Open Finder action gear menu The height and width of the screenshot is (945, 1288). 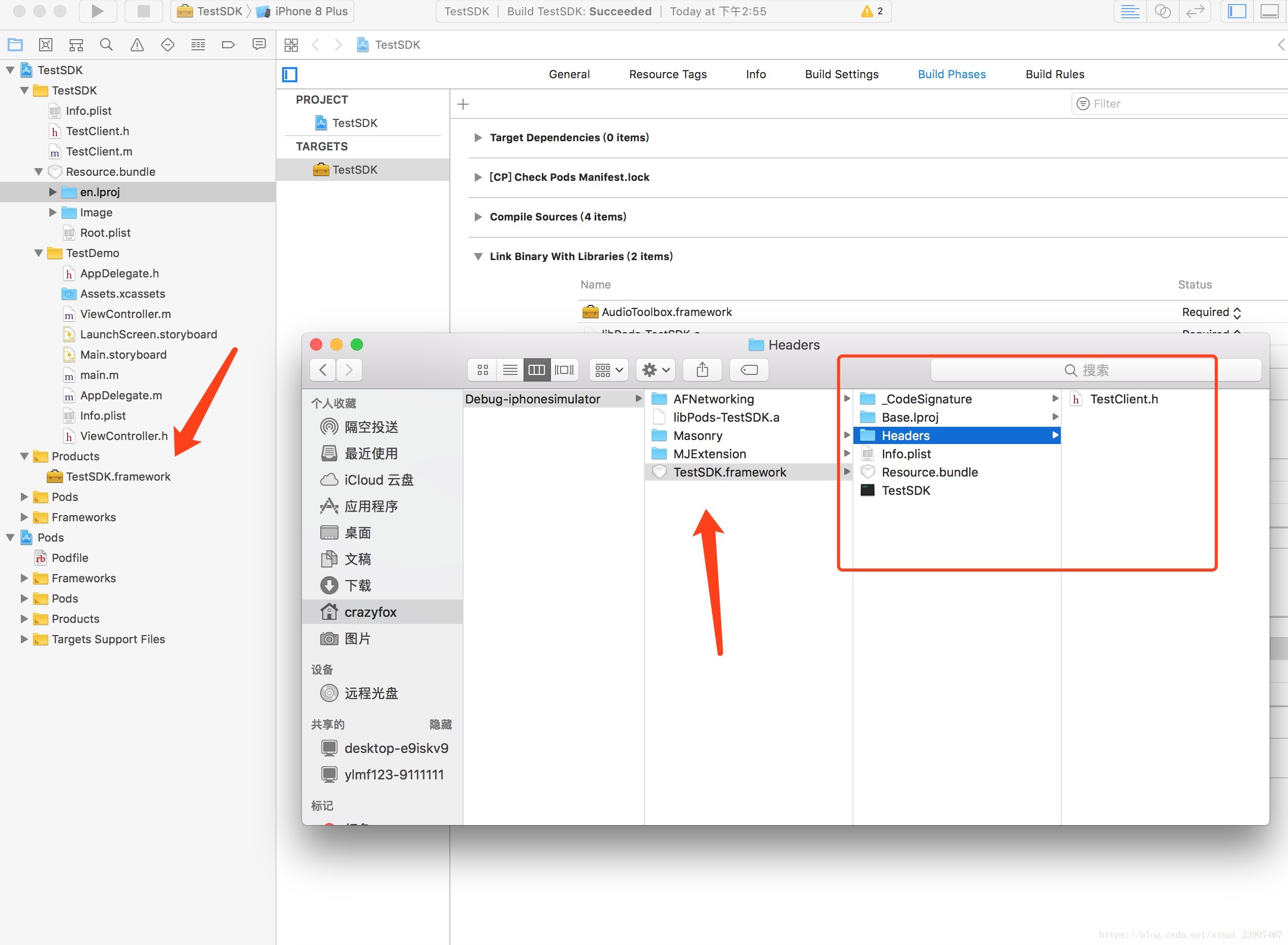click(655, 370)
